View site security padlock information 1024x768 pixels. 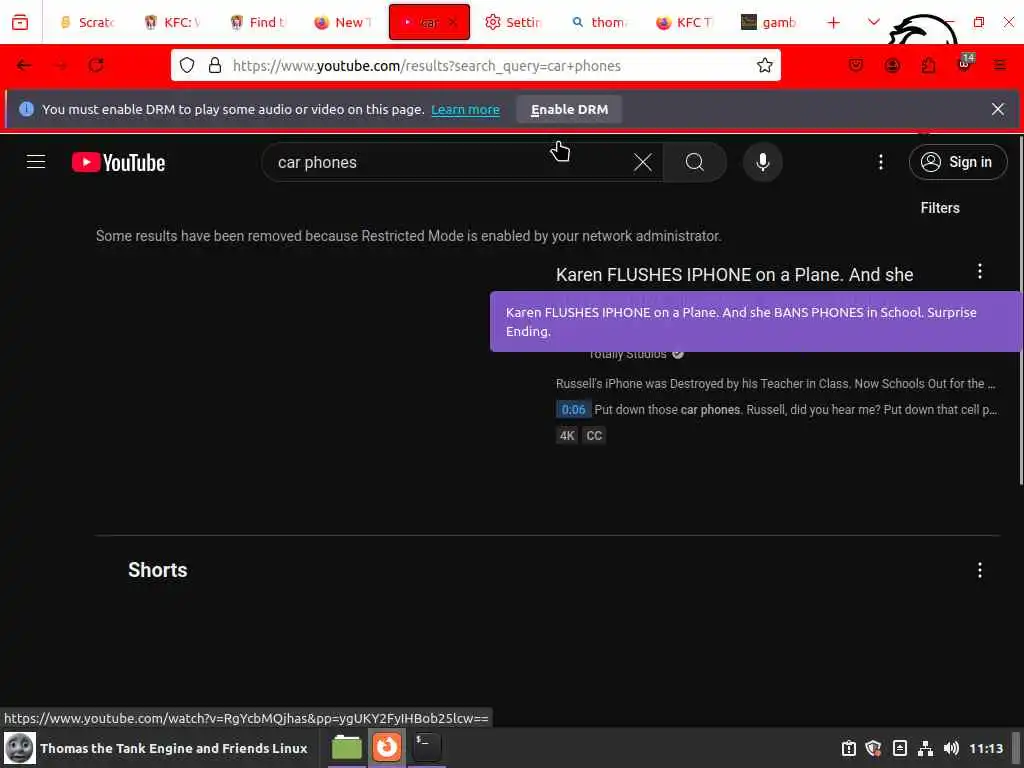pos(215,65)
